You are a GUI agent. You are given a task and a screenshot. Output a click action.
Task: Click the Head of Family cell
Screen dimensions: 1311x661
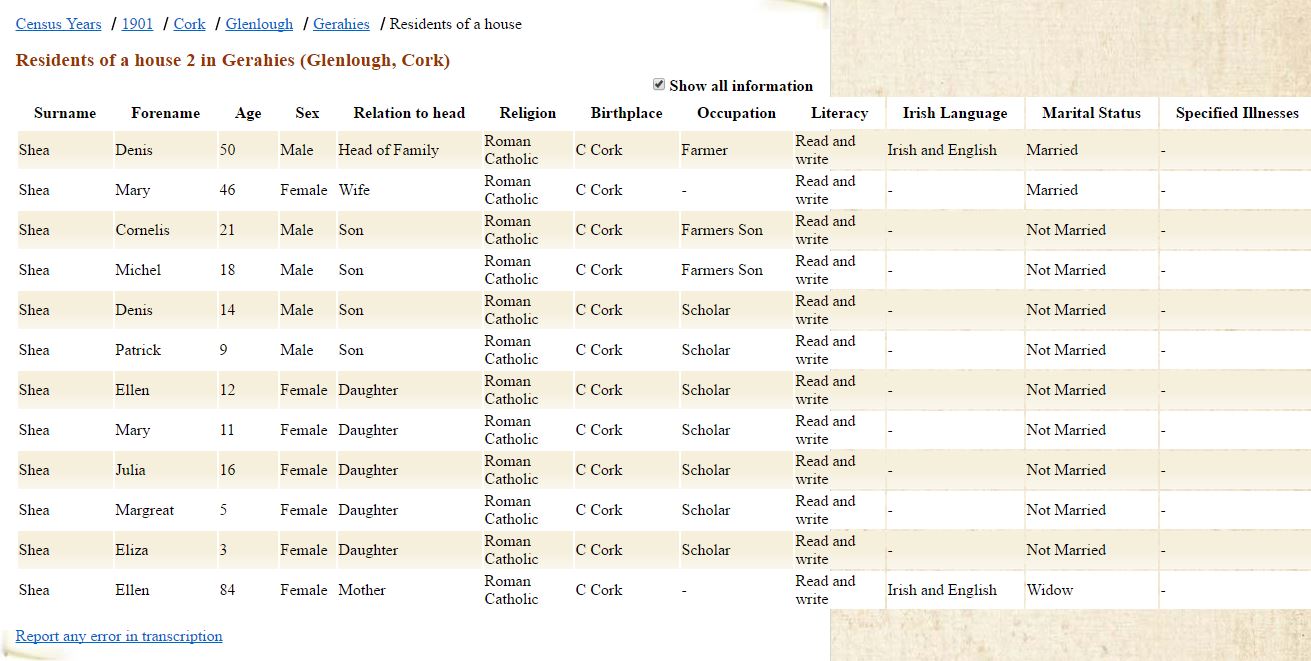388,150
